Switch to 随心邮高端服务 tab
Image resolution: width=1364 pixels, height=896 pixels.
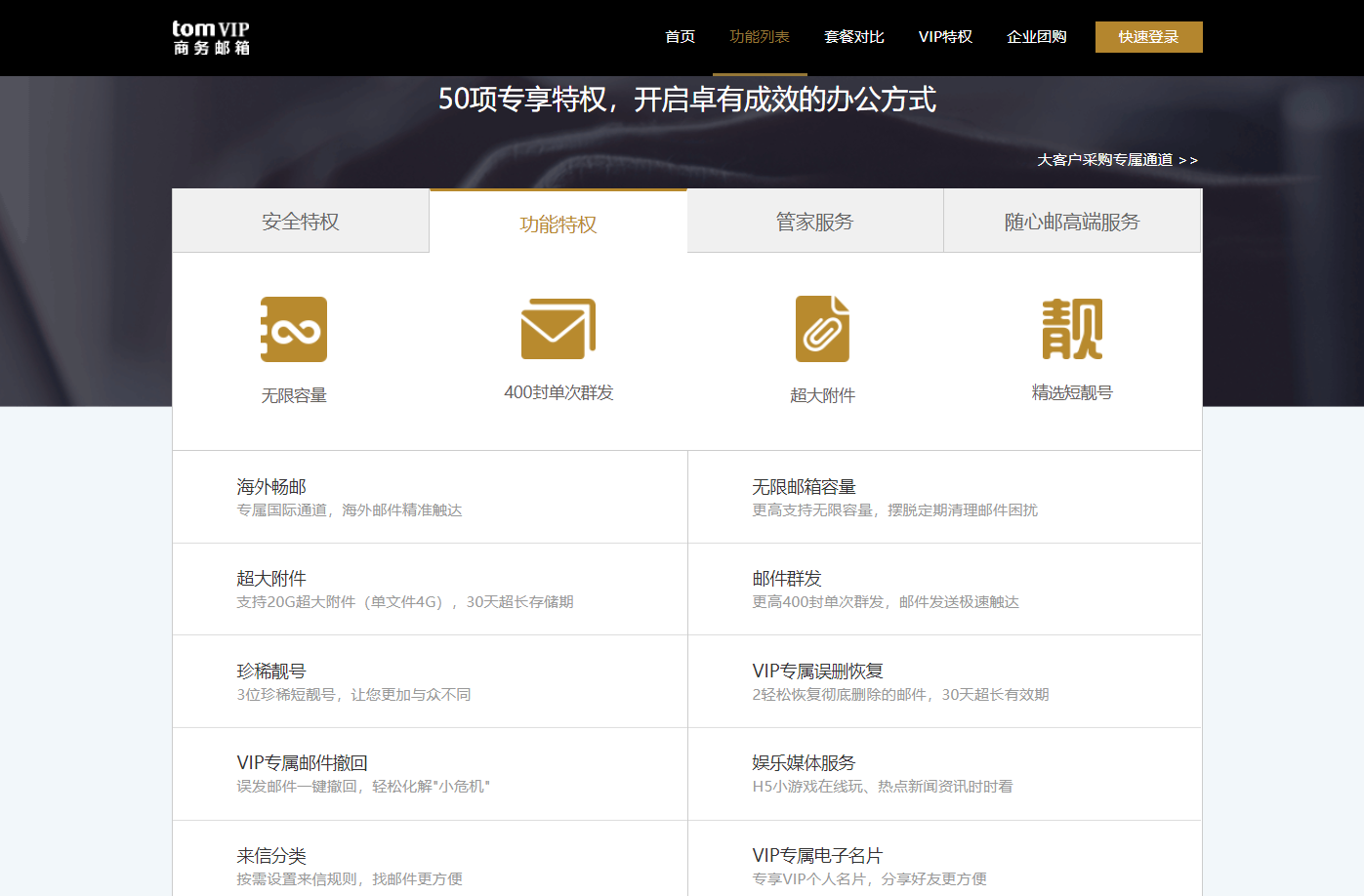pyautogui.click(x=1071, y=222)
